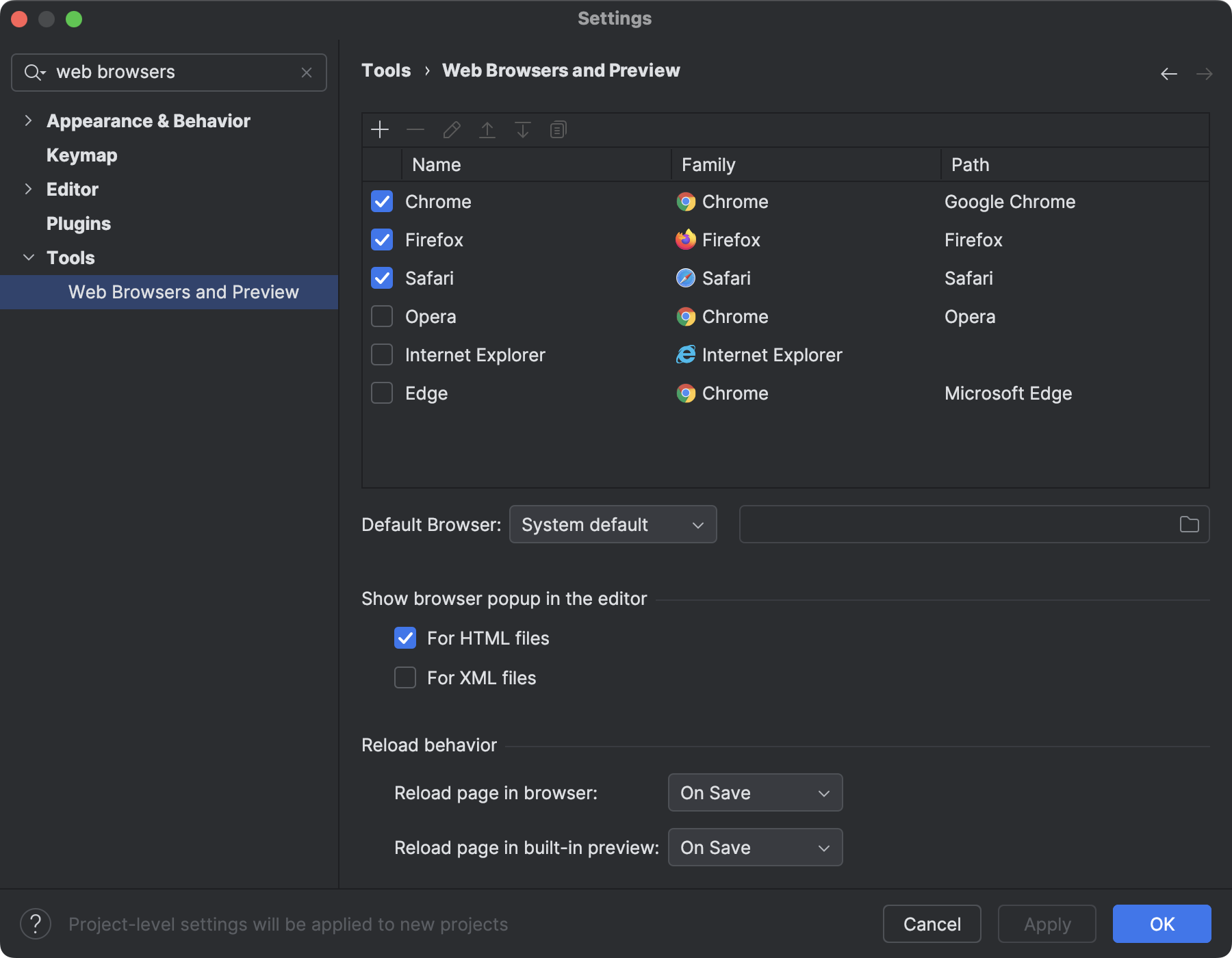
Task: Enable the Opera browser checkbox
Action: 381,316
